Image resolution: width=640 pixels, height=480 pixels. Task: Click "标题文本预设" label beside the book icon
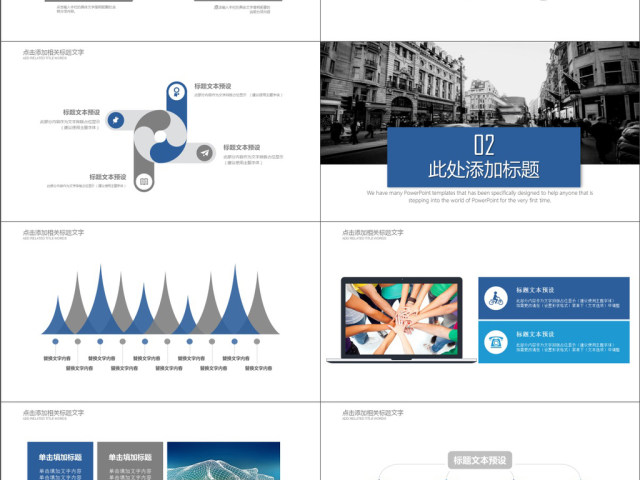[108, 177]
